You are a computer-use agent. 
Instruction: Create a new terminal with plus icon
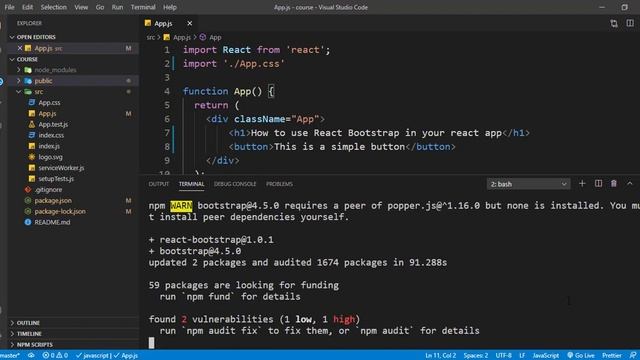(582, 184)
